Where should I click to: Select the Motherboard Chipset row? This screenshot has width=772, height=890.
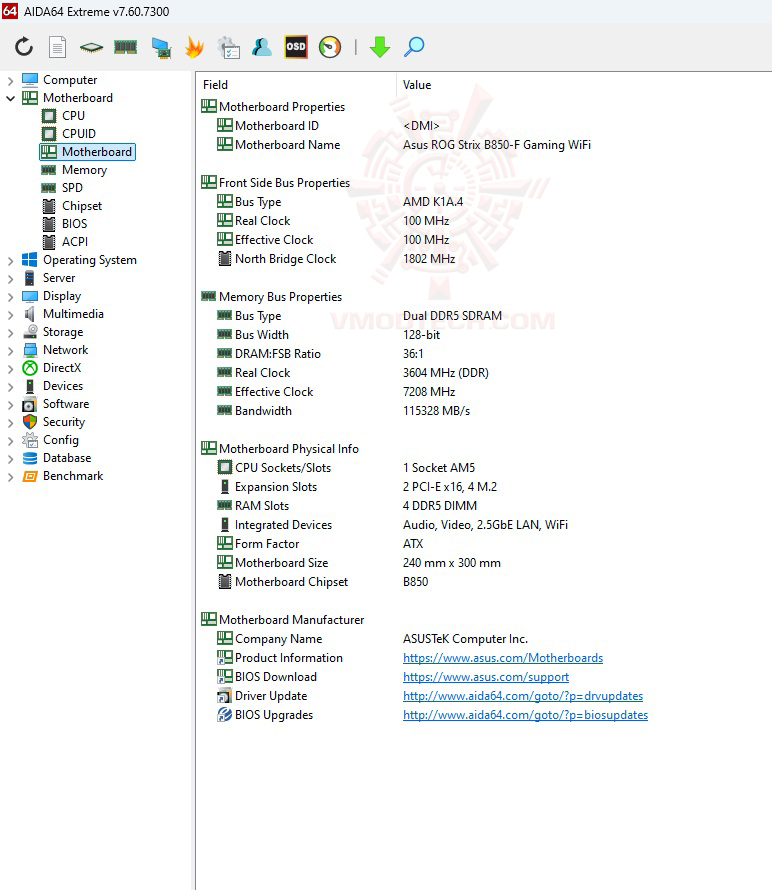(x=484, y=582)
